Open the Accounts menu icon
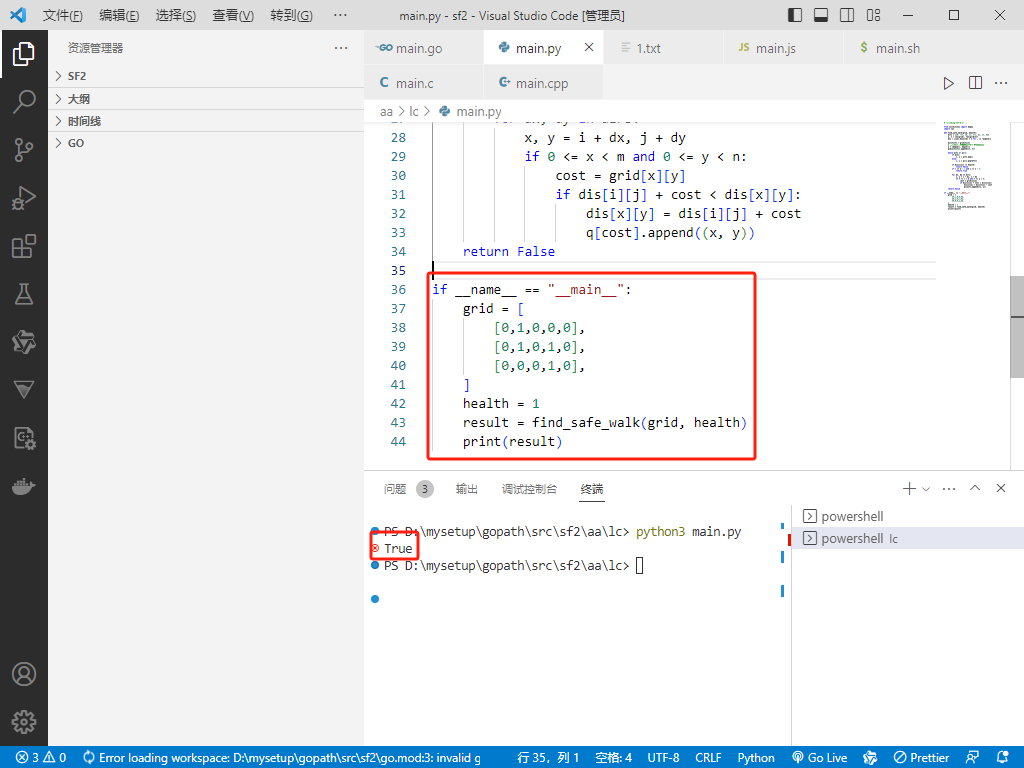 [x=24, y=674]
